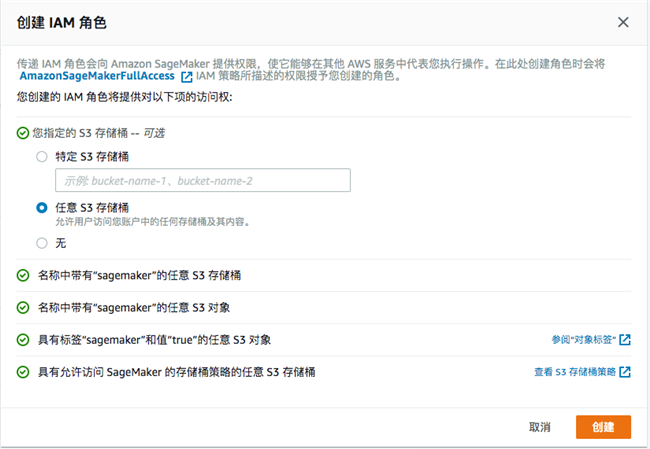Click the description 允许用户访问您账户中的任何存储桶及其内容

(153, 222)
